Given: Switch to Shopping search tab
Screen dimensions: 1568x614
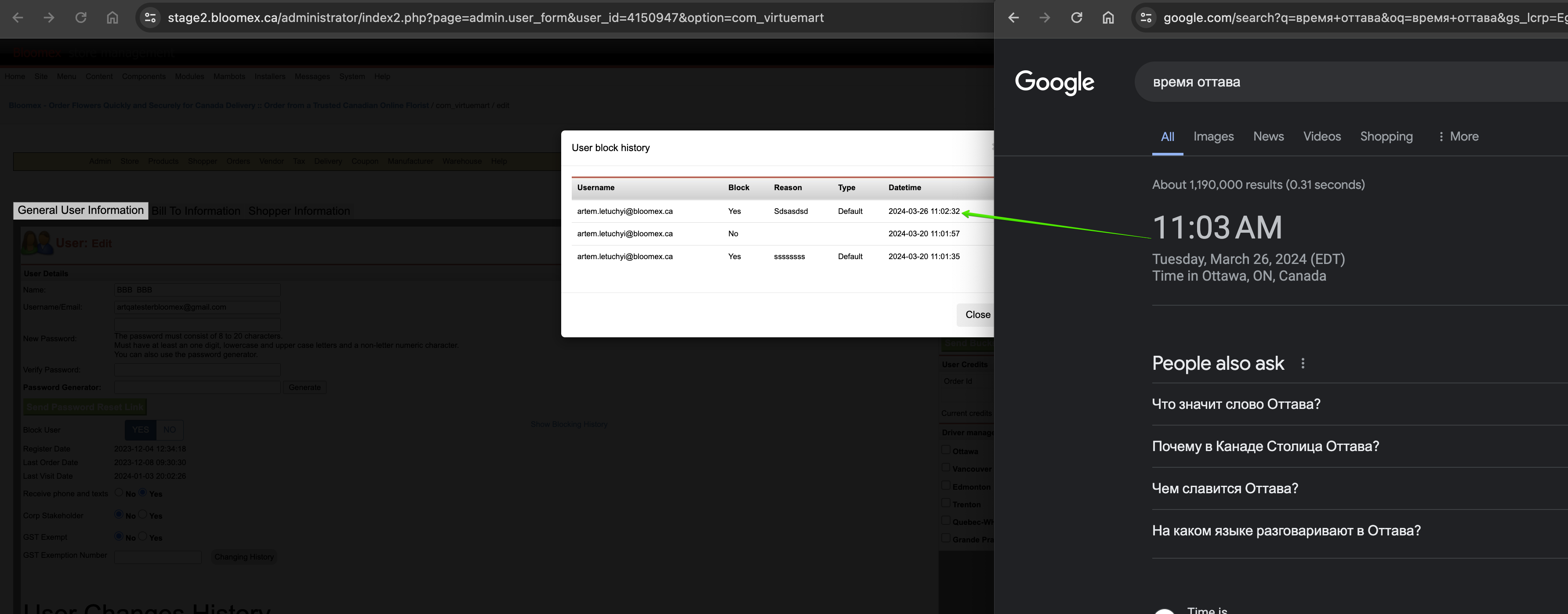Looking at the screenshot, I should (1387, 136).
